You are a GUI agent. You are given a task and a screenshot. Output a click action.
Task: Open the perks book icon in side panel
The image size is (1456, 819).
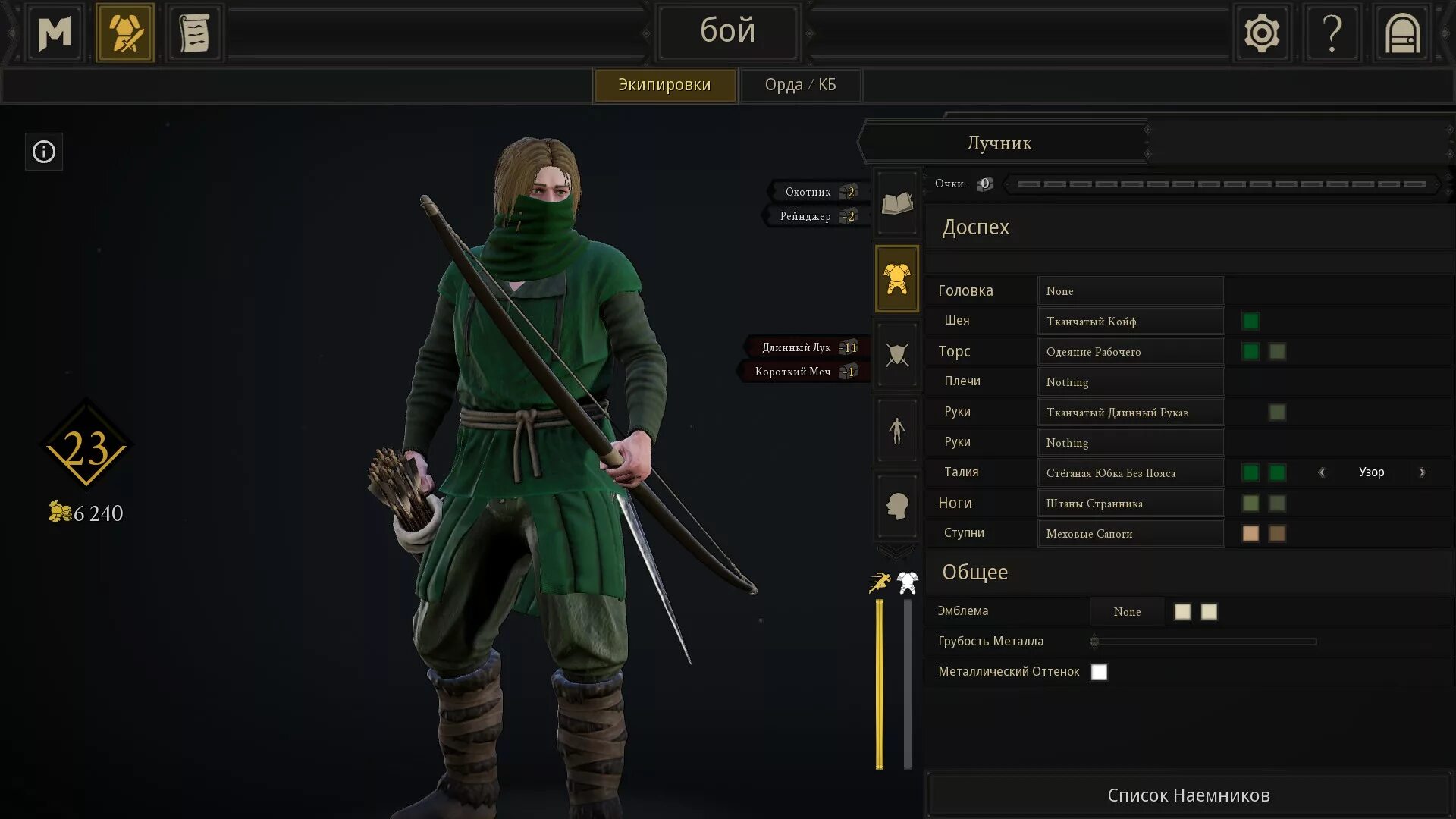click(x=897, y=202)
